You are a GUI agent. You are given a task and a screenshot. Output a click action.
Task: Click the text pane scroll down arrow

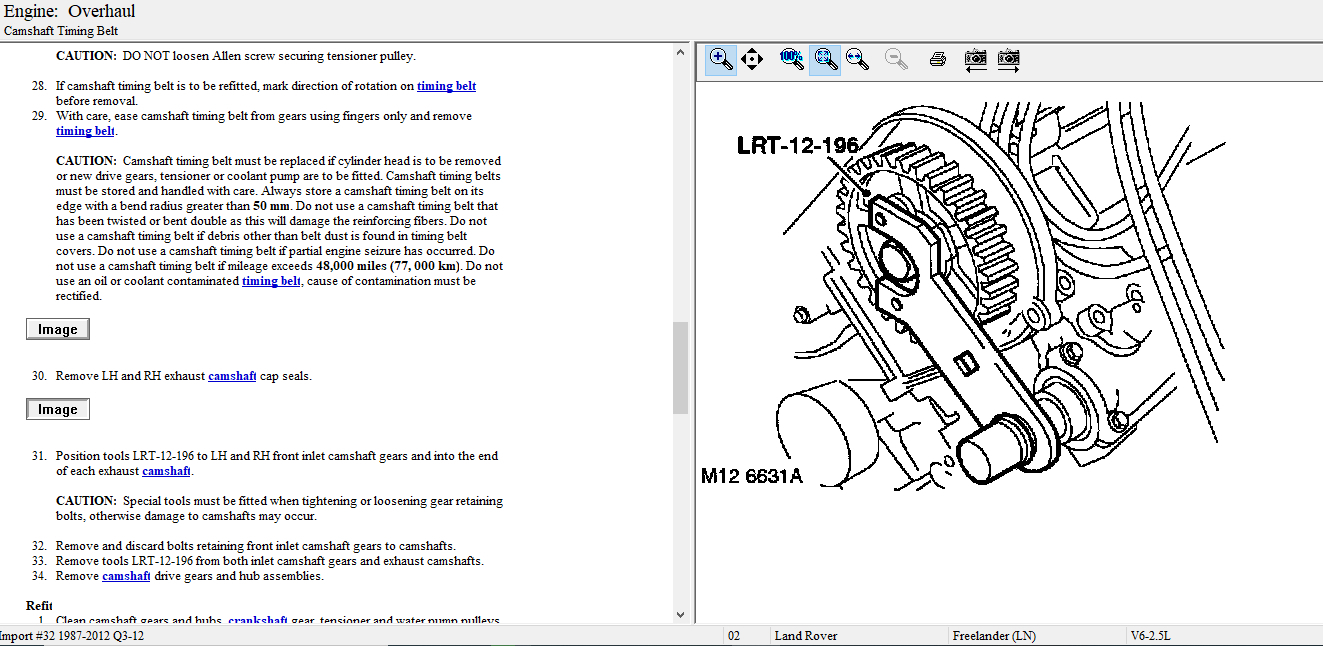pyautogui.click(x=681, y=615)
